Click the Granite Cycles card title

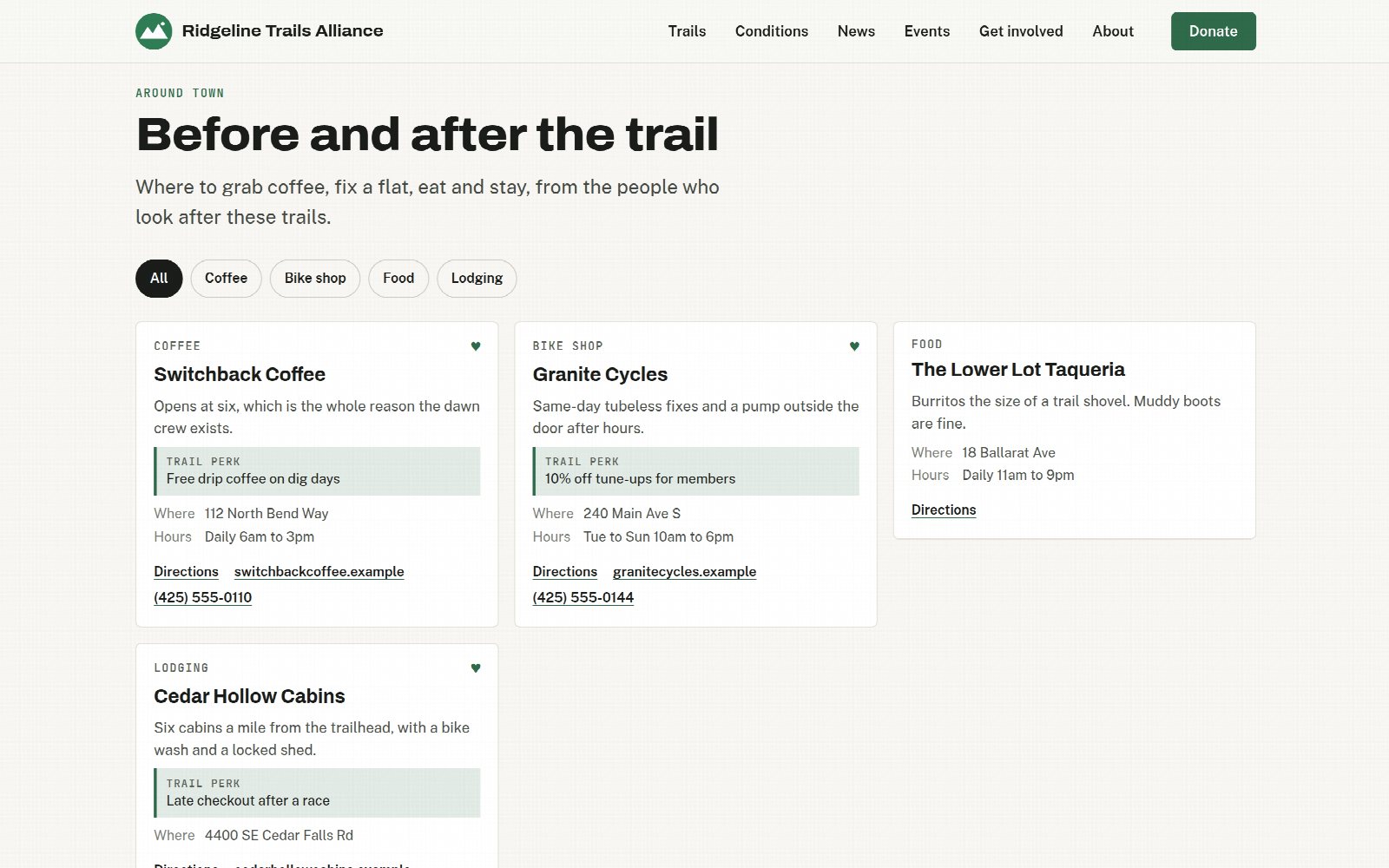pyautogui.click(x=600, y=375)
